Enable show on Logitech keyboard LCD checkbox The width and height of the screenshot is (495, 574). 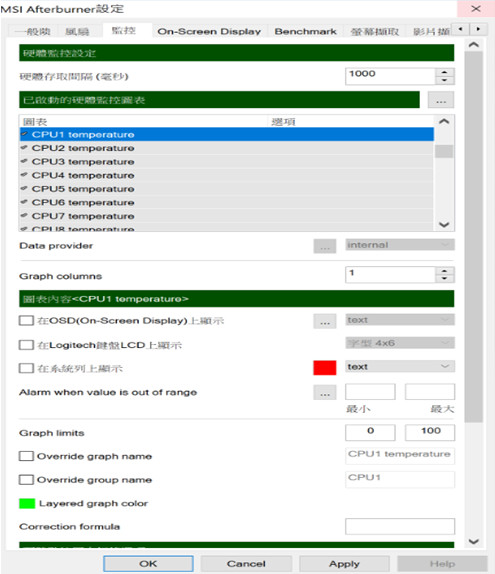pos(26,345)
